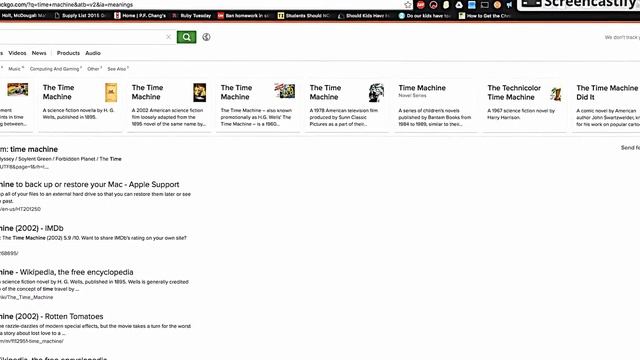Filter meanings by Music
Image resolution: width=640 pixels, height=360 pixels.
tap(16, 69)
